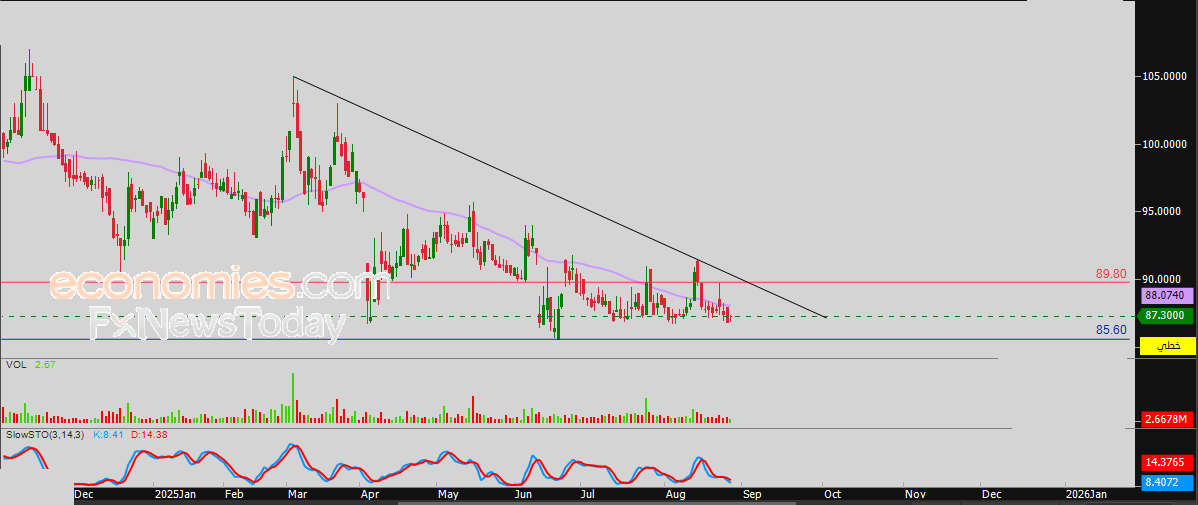Click the 105.0000 price axis label
Screen dimensions: 1198x505
coord(1166,76)
